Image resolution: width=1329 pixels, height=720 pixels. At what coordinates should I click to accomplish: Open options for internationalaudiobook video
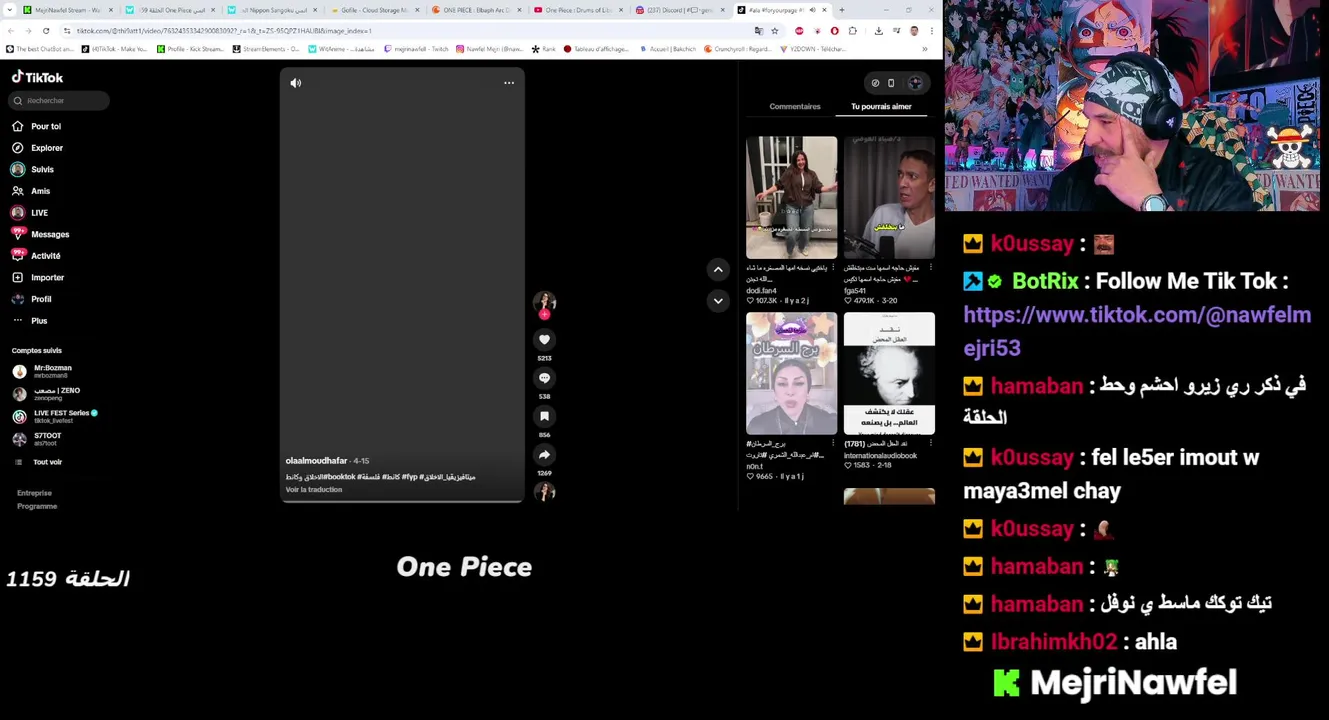(x=931, y=444)
